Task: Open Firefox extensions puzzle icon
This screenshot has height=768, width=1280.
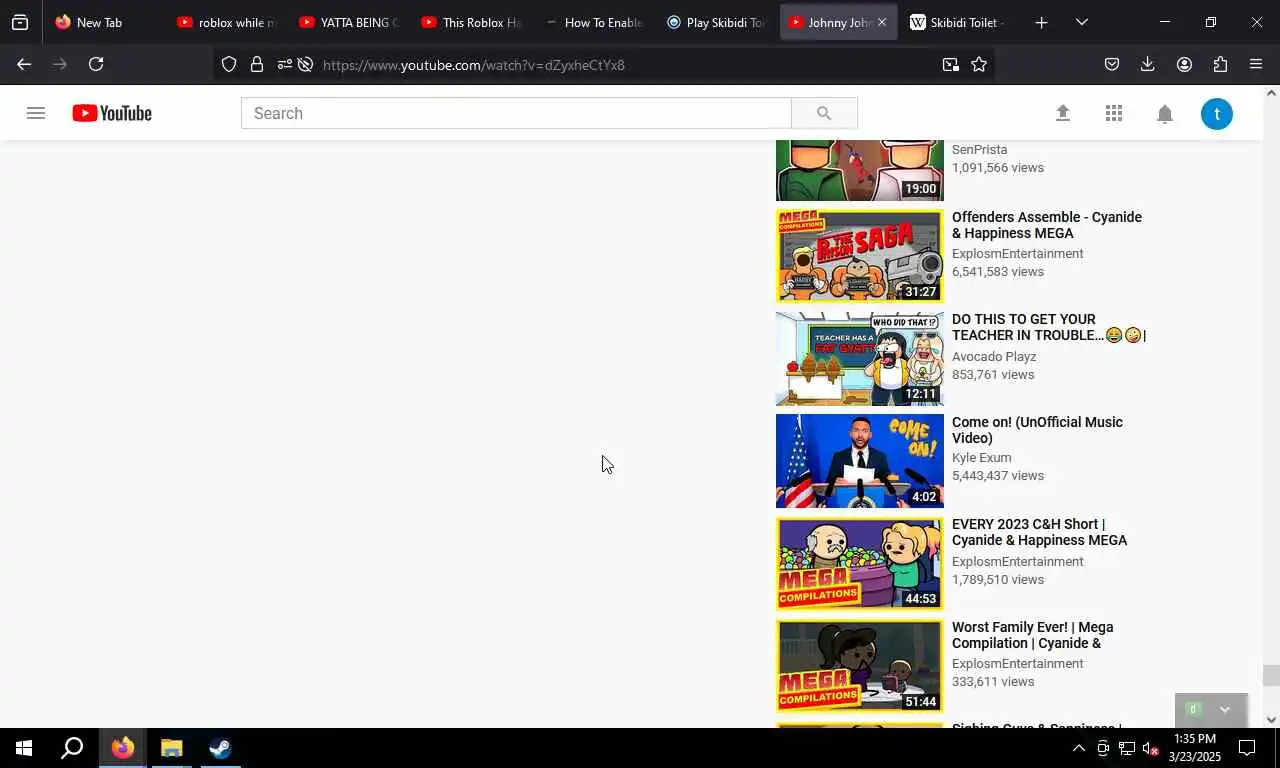Action: 1220,64
